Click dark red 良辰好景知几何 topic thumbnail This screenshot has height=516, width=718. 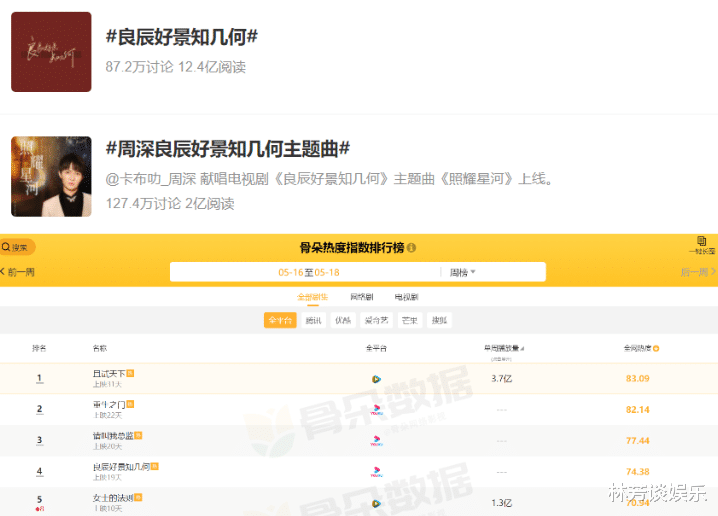coord(51,52)
